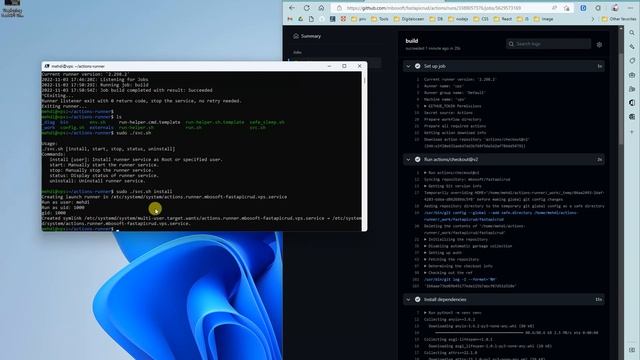Open browser settings and more menu

[630, 8]
